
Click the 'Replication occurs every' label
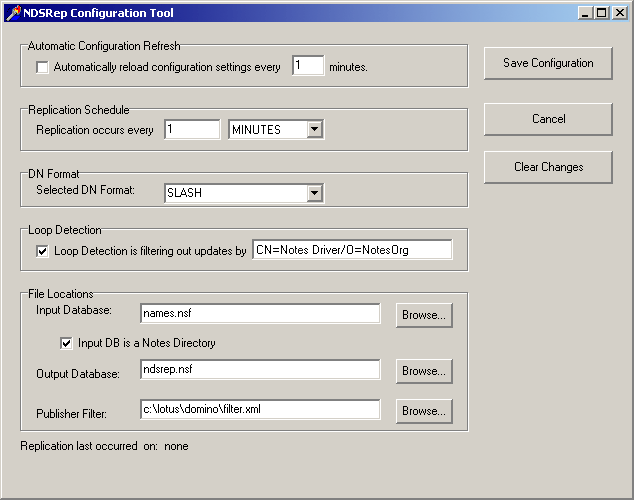[95, 130]
